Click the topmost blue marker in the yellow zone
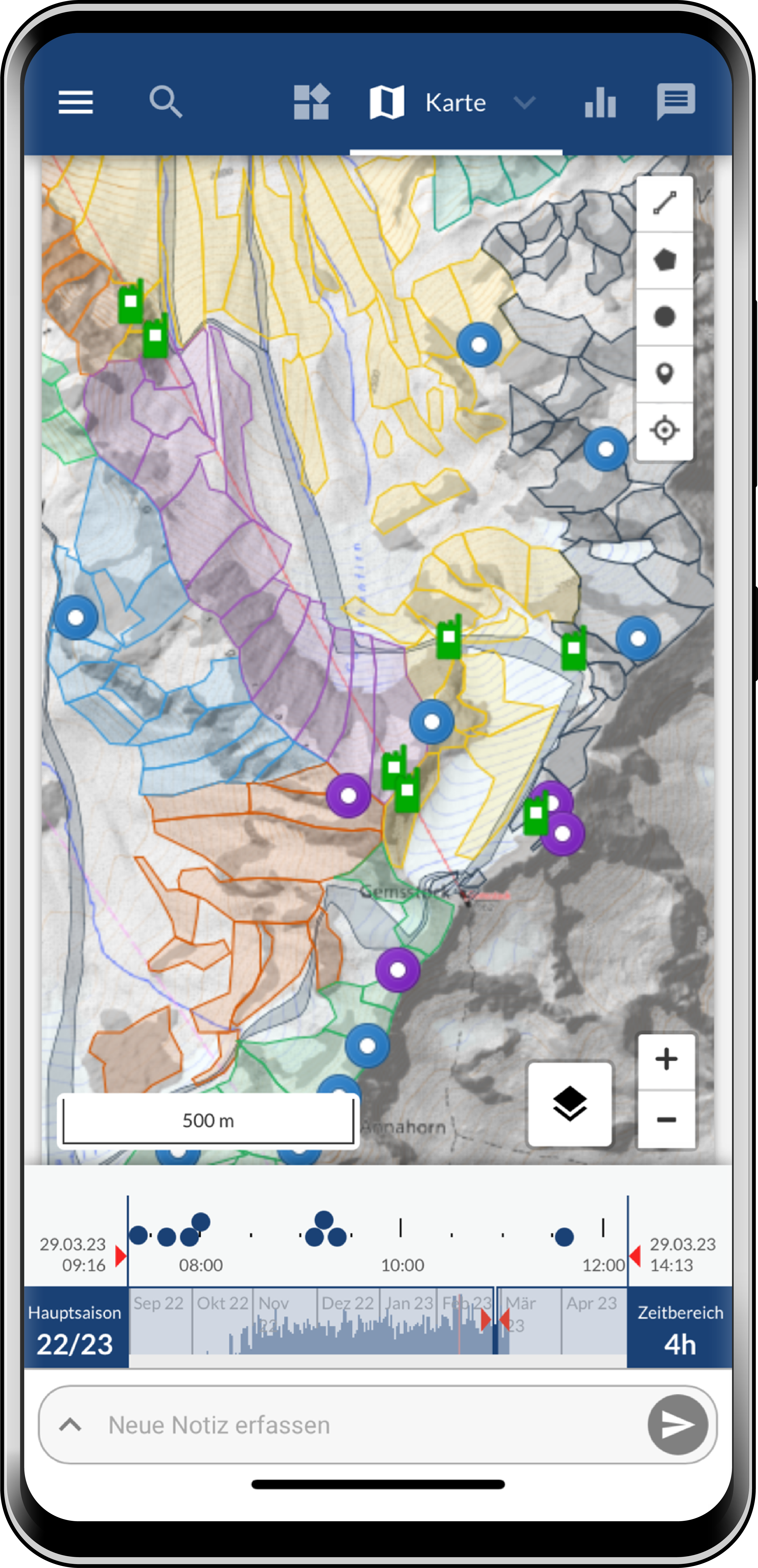 (479, 345)
